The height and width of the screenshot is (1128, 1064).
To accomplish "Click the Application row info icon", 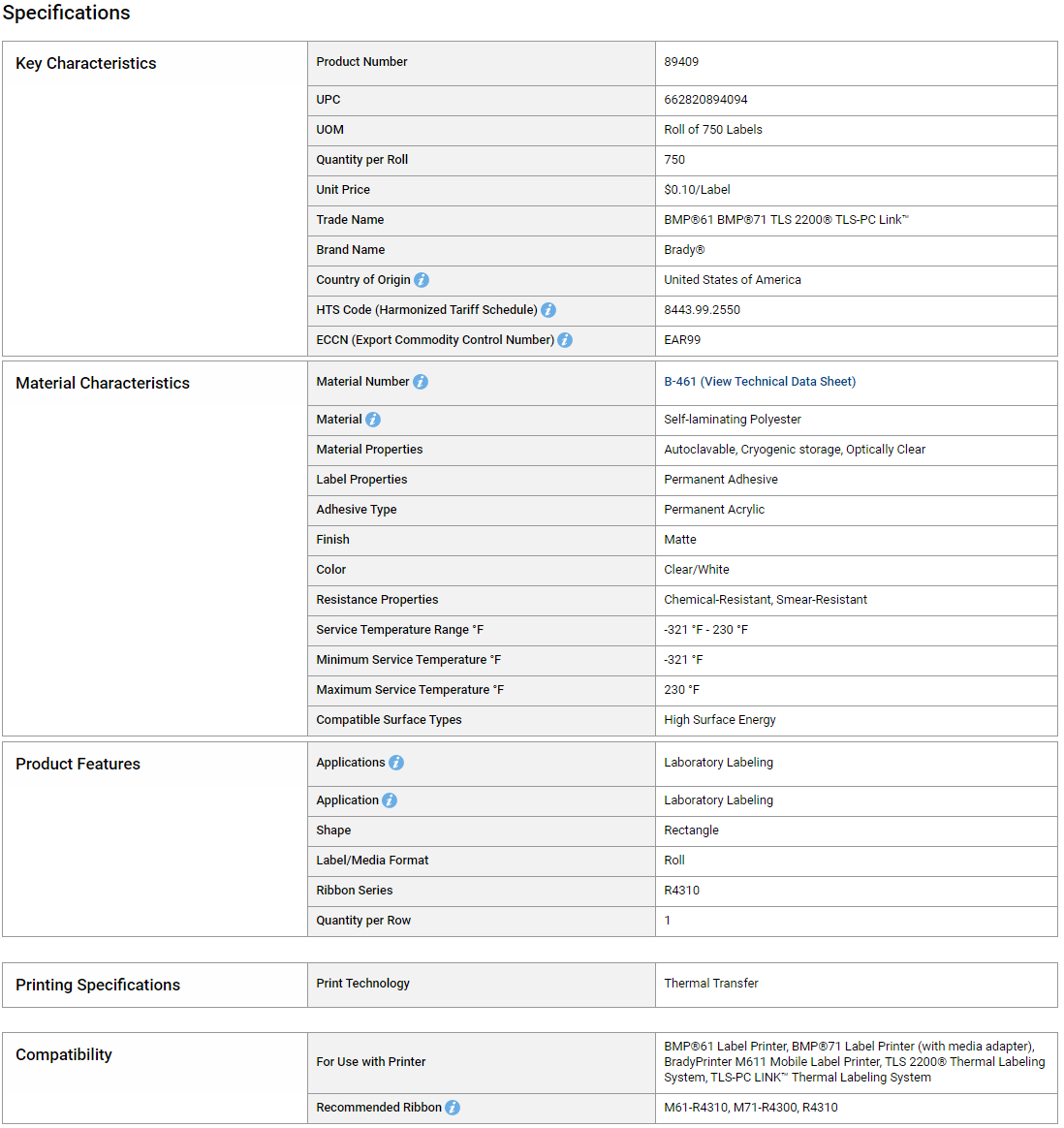I will [x=390, y=800].
